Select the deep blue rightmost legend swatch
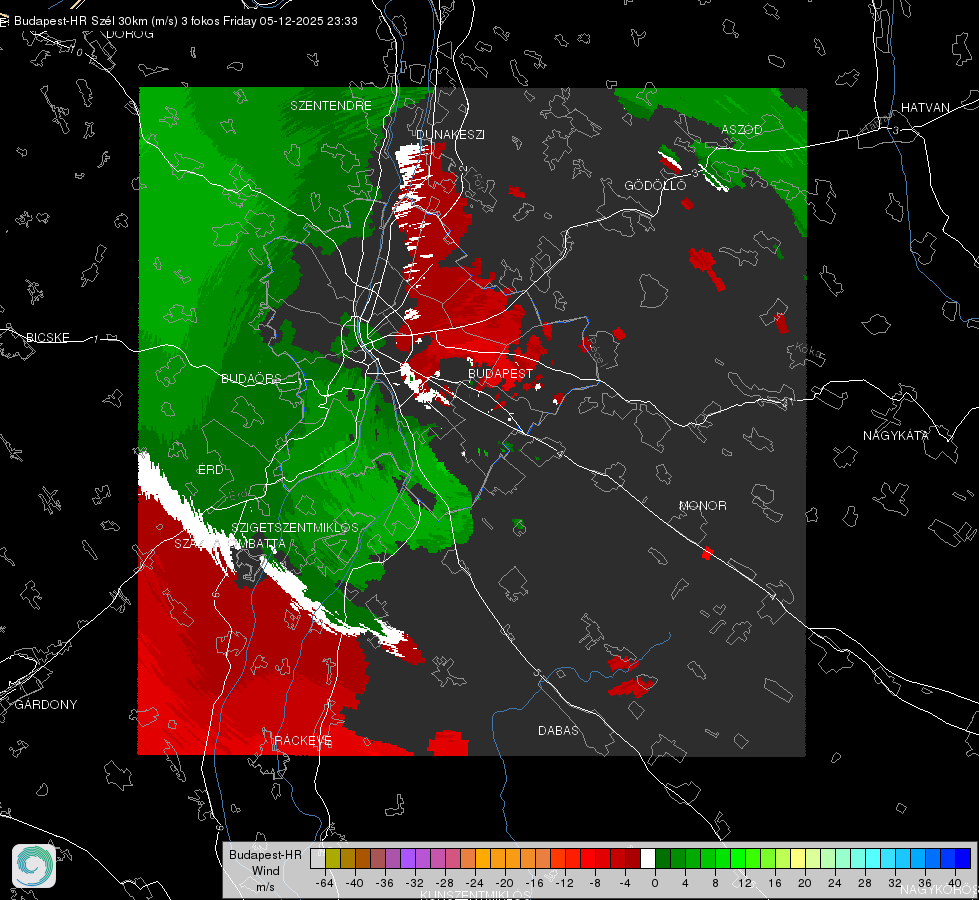This screenshot has height=900, width=979. pyautogui.click(x=963, y=859)
